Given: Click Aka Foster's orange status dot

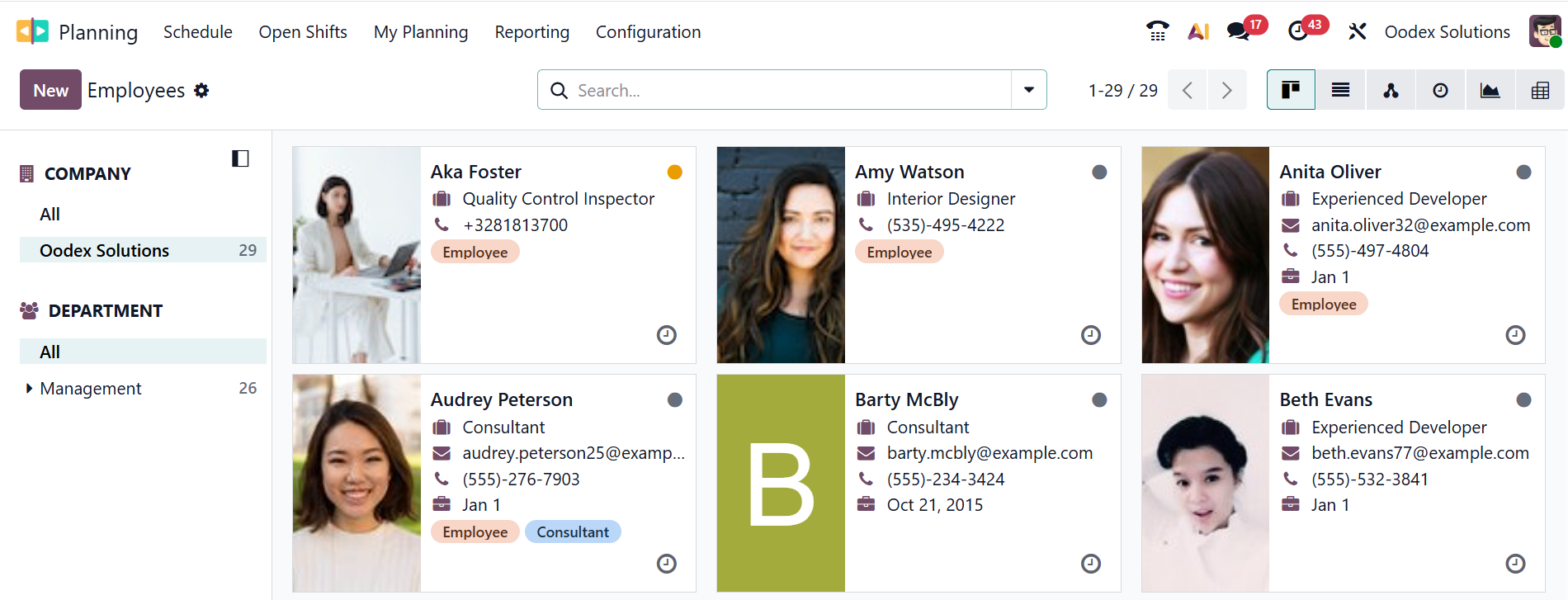Looking at the screenshot, I should coord(674,172).
